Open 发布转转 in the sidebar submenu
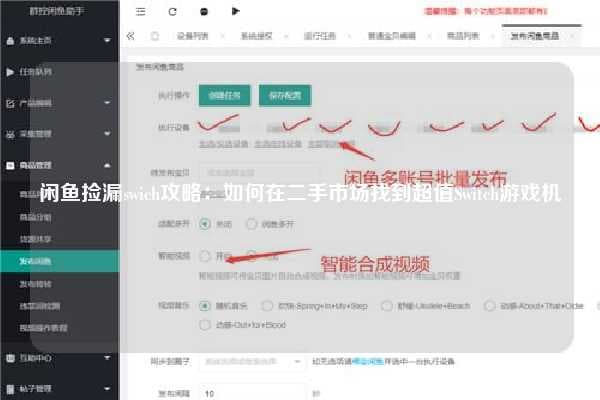The width and height of the screenshot is (600, 400). click(x=35, y=284)
